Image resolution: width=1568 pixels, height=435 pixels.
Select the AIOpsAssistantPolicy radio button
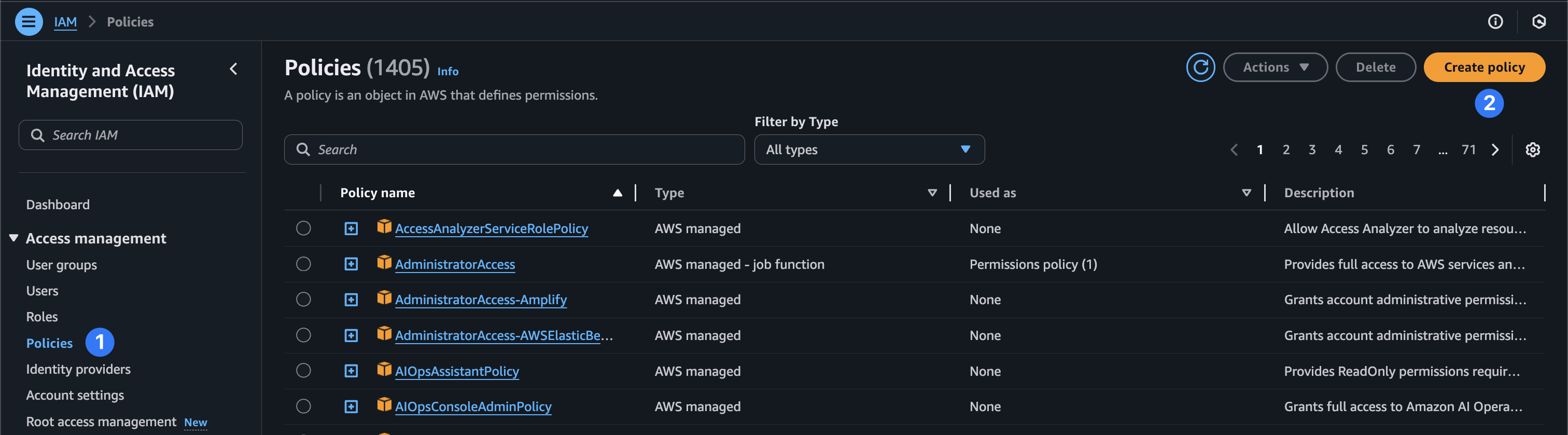click(x=303, y=371)
